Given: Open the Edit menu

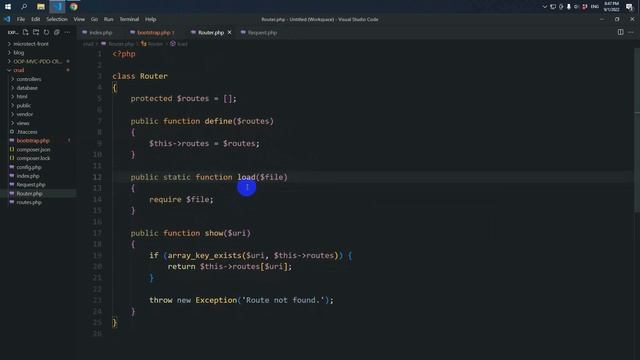Looking at the screenshot, I should [36, 19].
